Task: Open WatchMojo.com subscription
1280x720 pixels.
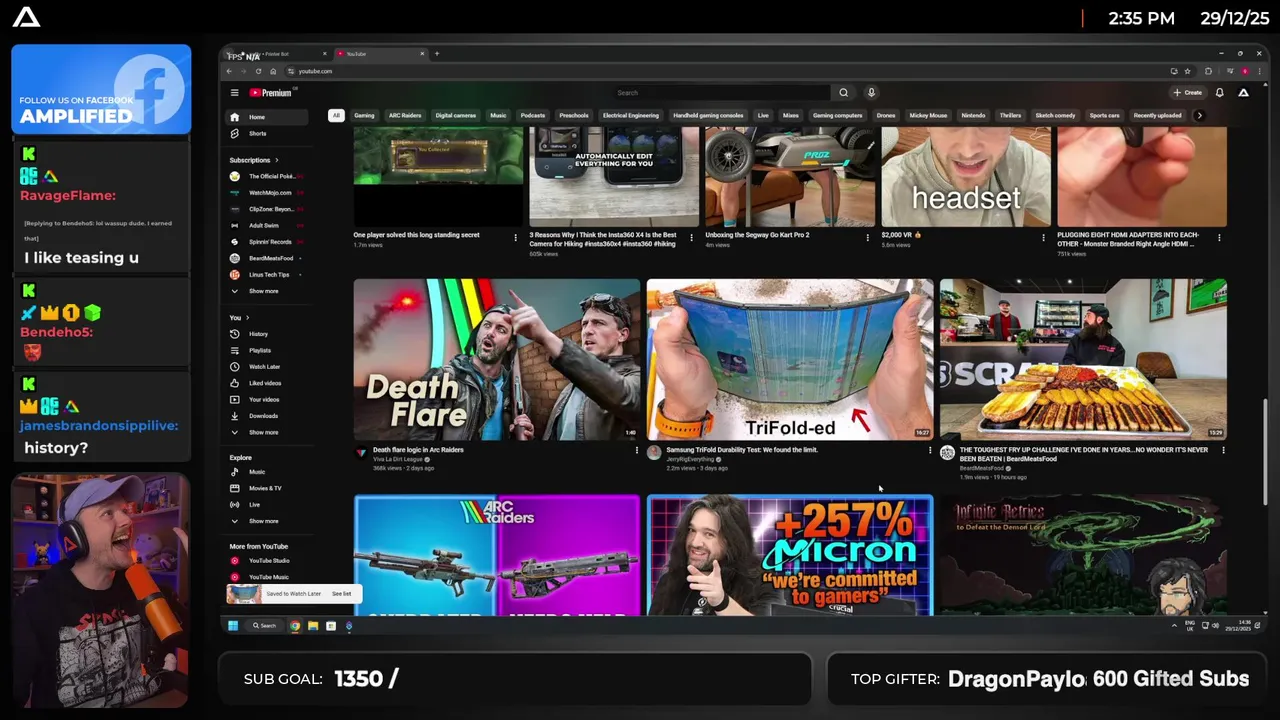Action: (267, 193)
